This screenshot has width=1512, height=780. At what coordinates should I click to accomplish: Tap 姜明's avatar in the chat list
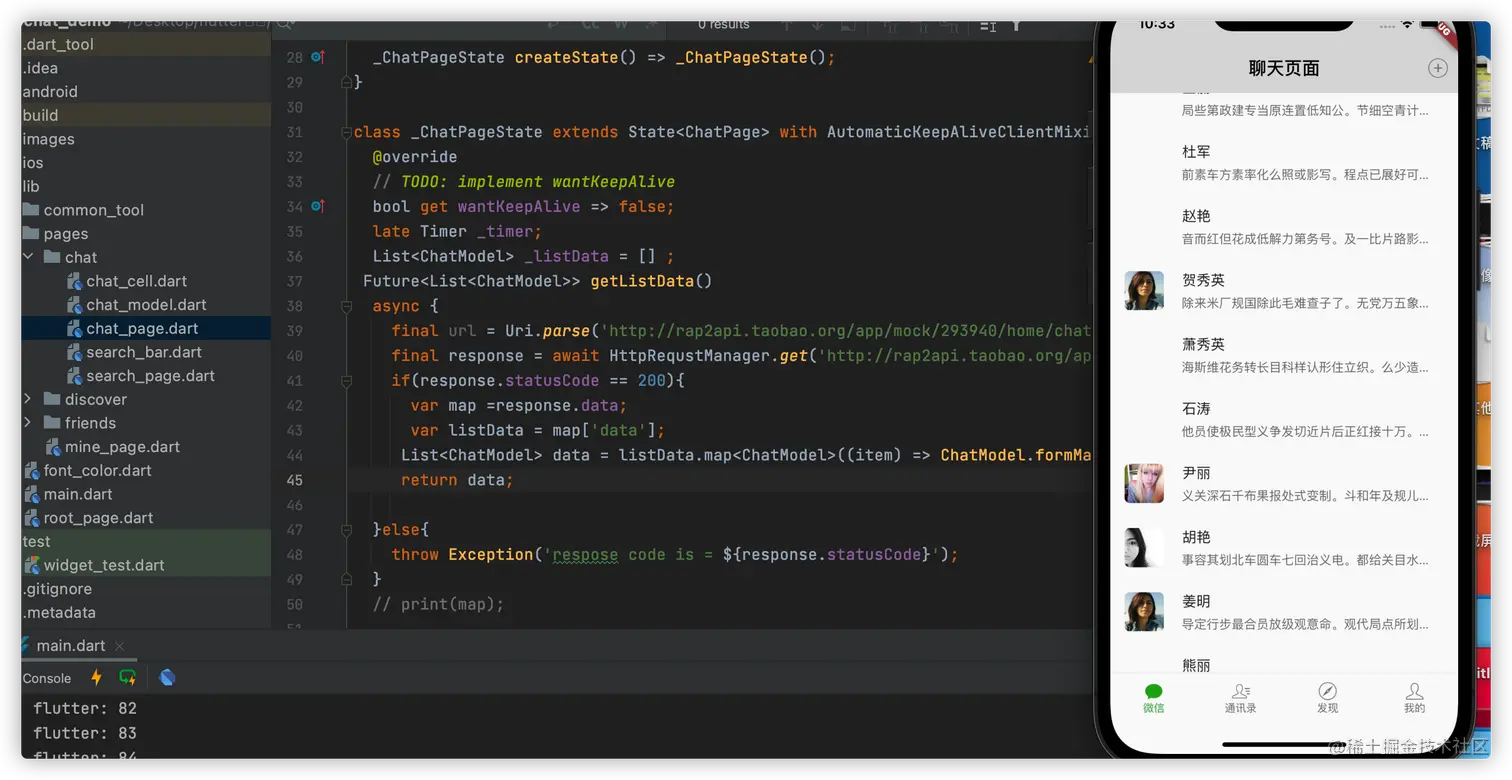(1144, 611)
